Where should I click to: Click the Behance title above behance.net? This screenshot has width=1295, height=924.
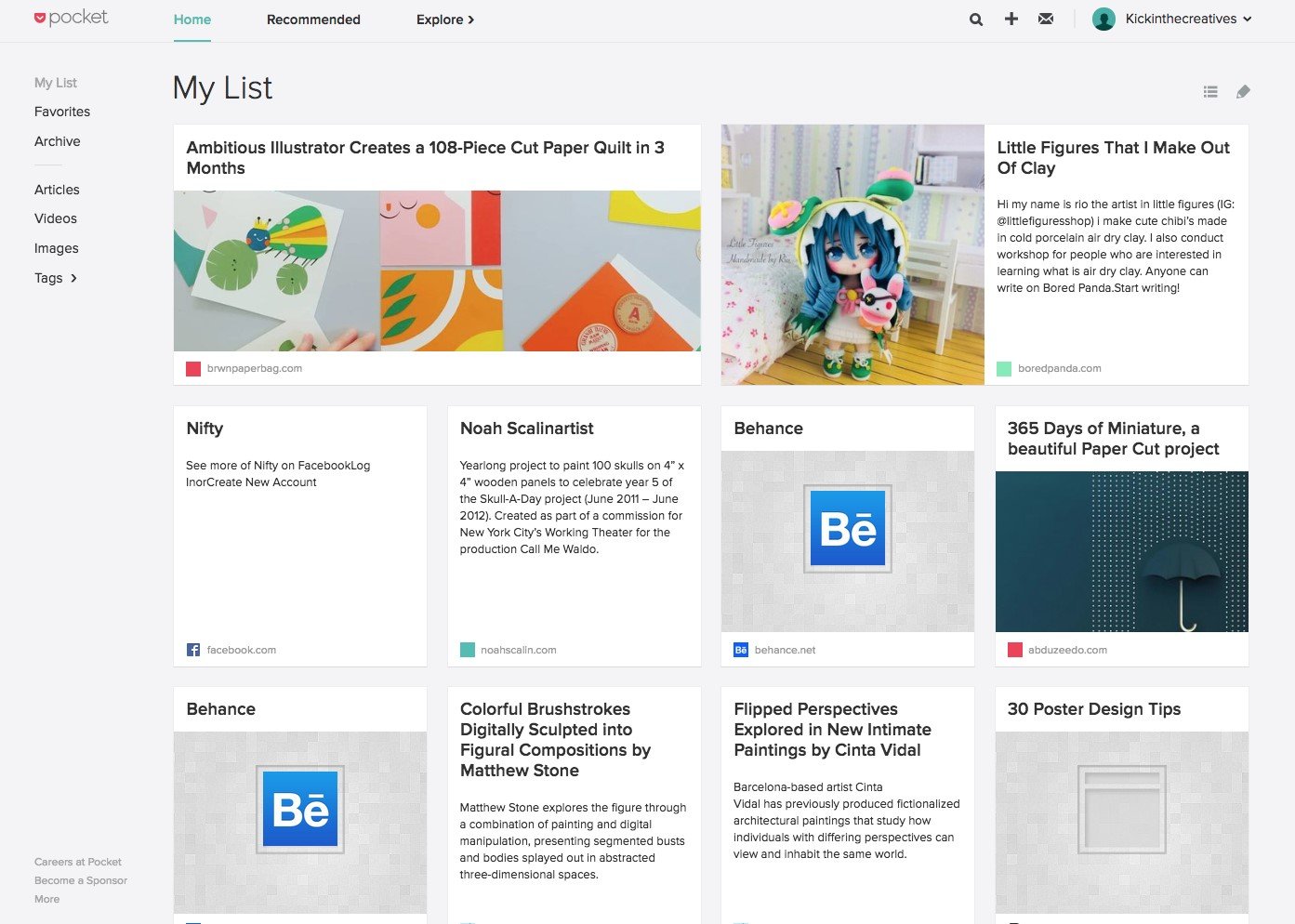point(768,429)
